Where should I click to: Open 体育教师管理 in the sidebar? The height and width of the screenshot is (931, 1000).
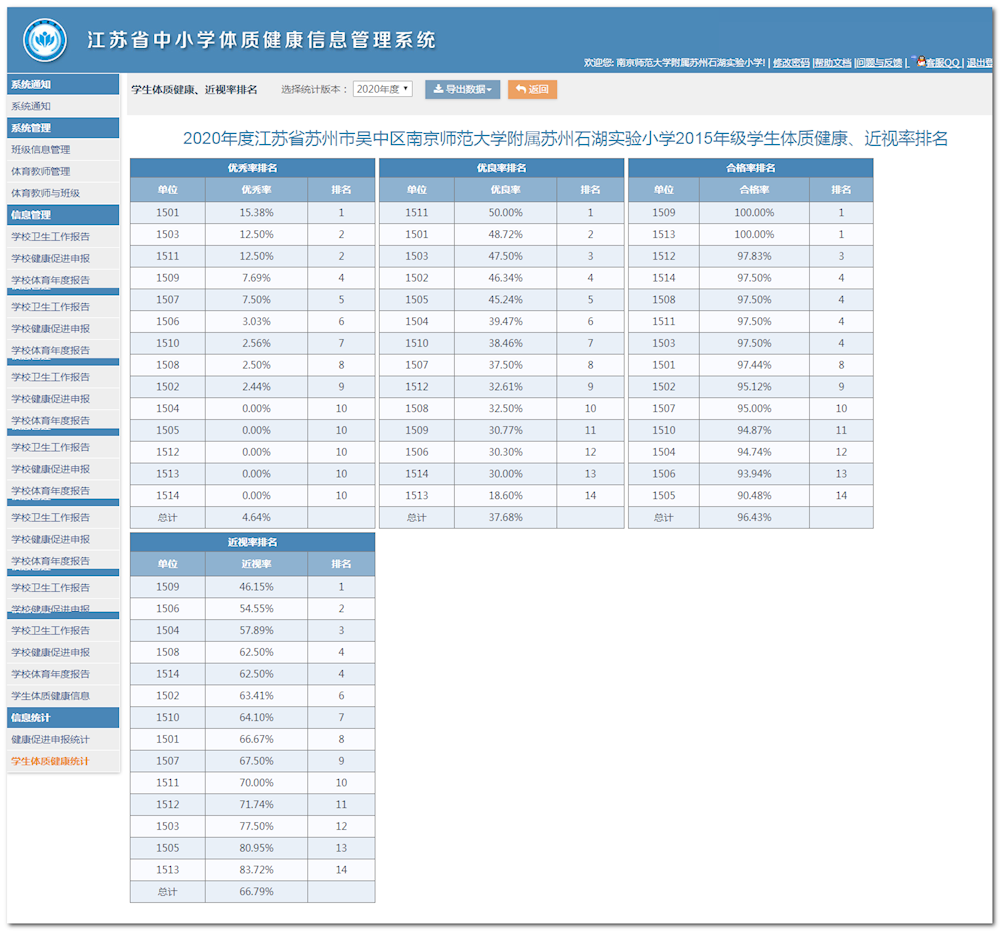coord(63,171)
